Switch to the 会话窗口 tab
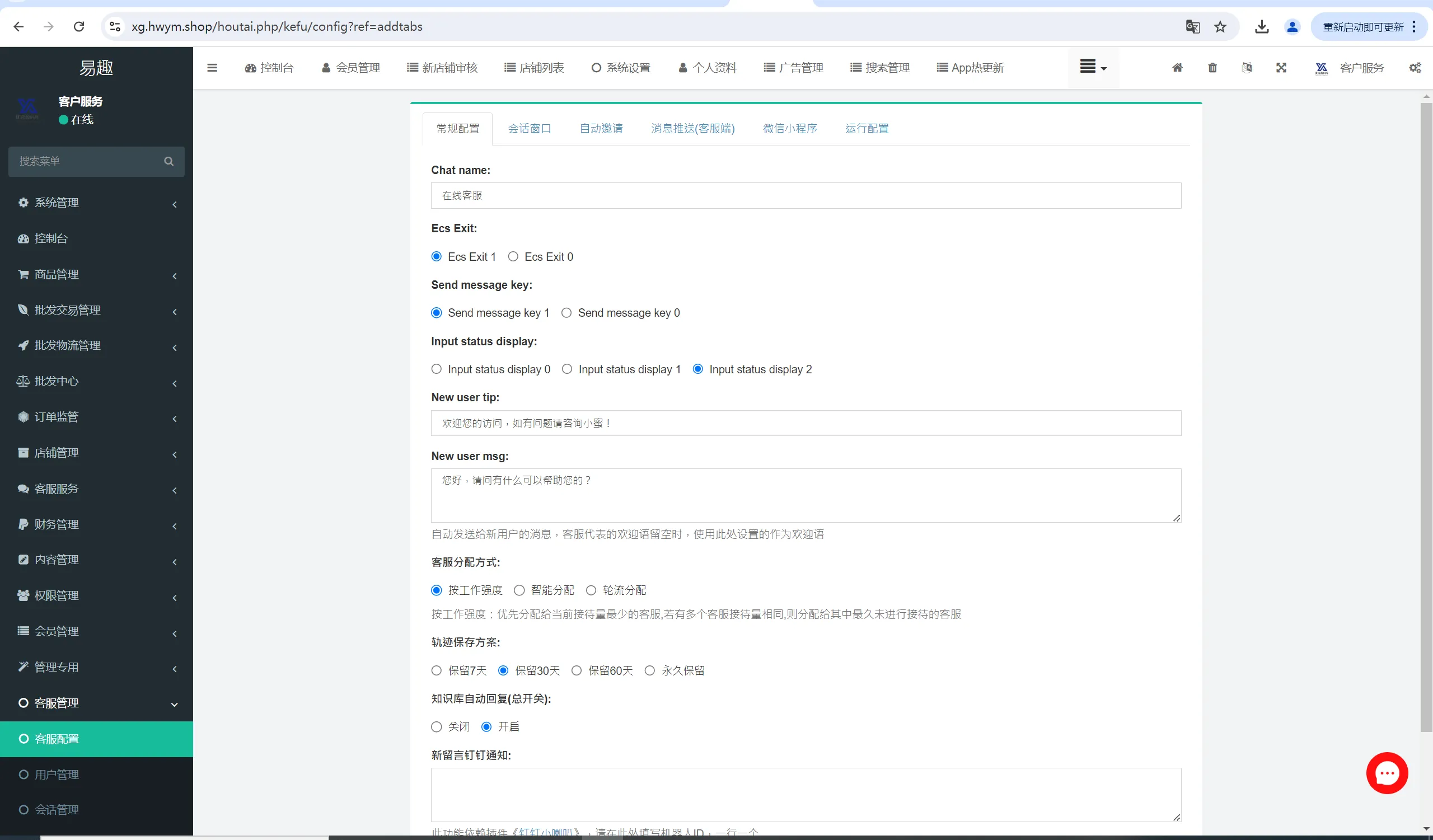This screenshot has width=1433, height=840. point(530,129)
